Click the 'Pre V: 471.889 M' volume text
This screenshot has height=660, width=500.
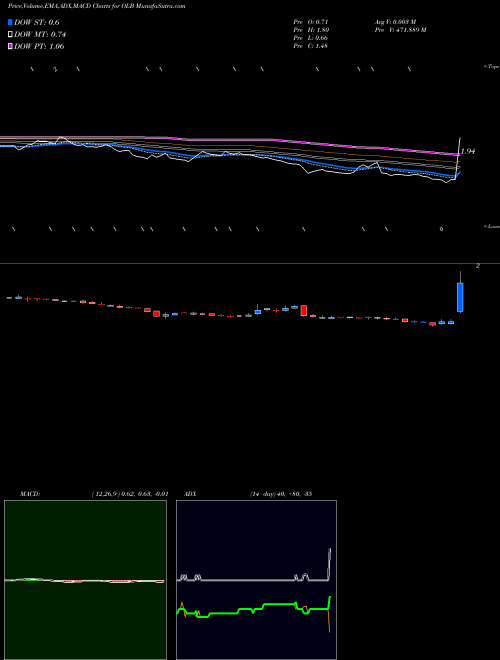point(400,30)
